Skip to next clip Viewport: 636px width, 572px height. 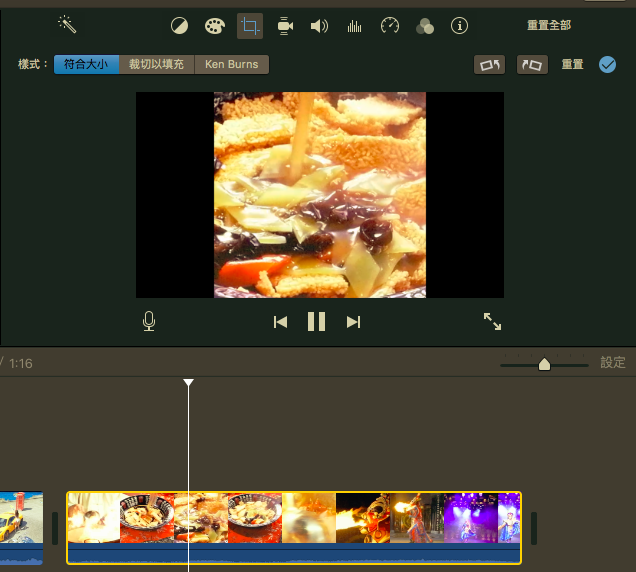[353, 322]
